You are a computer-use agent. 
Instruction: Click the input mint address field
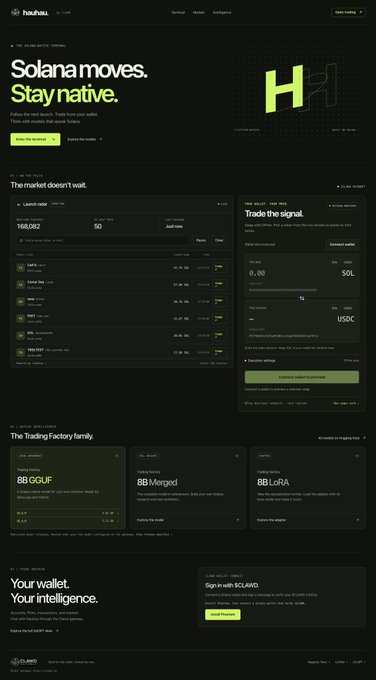pyautogui.click(x=283, y=289)
